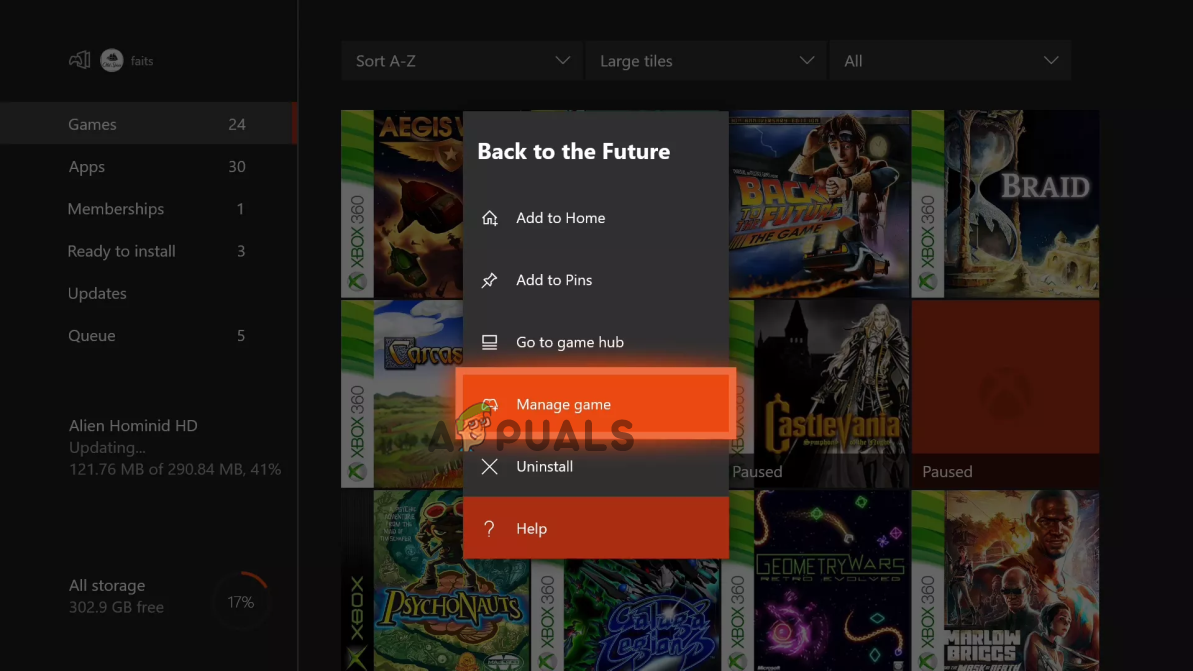Click the Apps count 30
The image size is (1193, 671).
[x=237, y=167]
